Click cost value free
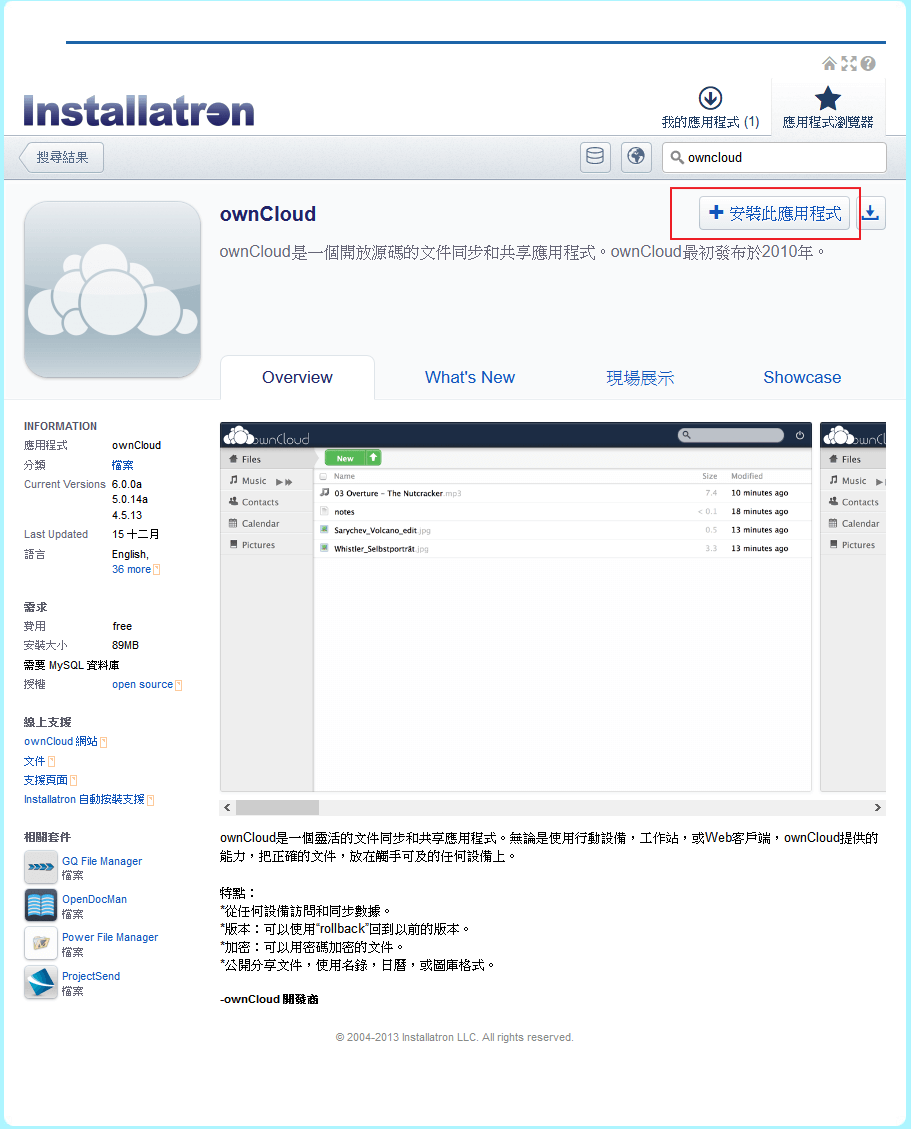Image resolution: width=911 pixels, height=1129 pixels. 122,626
